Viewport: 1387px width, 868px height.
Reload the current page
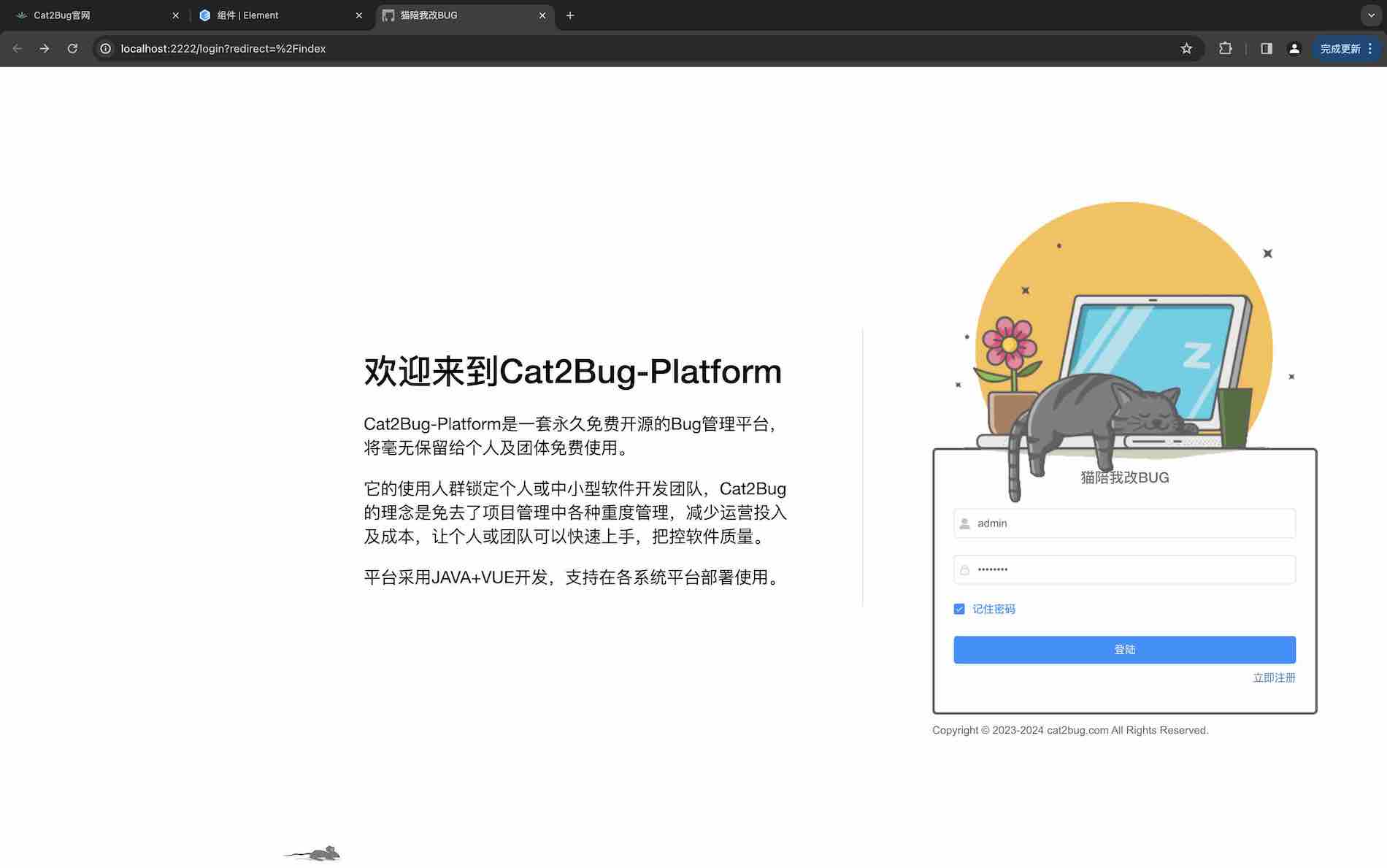(72, 48)
